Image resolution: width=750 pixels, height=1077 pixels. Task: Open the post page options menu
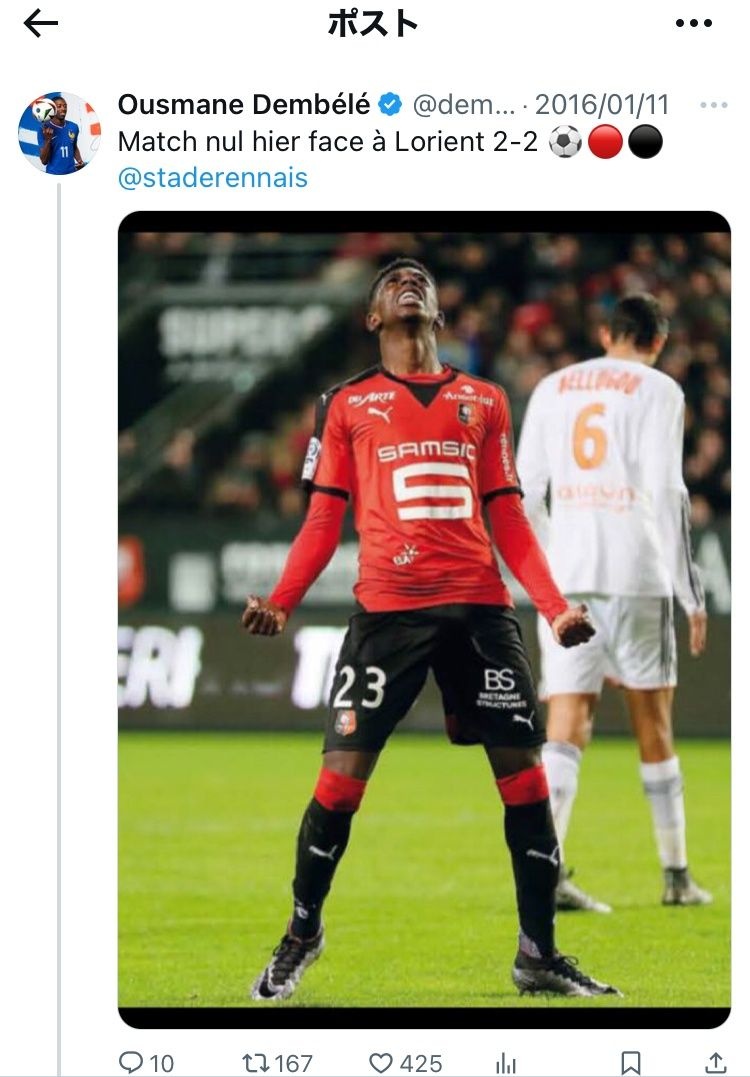694,23
